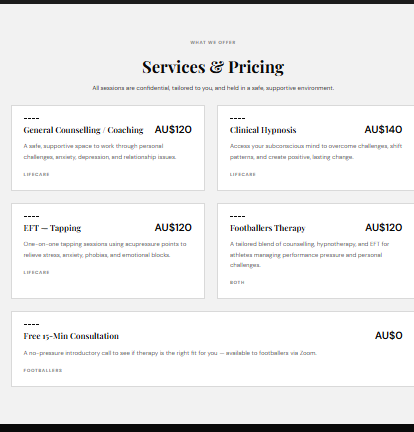Click the AU$120 price on EFT Tapping
Image resolution: width=414 pixels, height=432 pixels.
(x=173, y=227)
